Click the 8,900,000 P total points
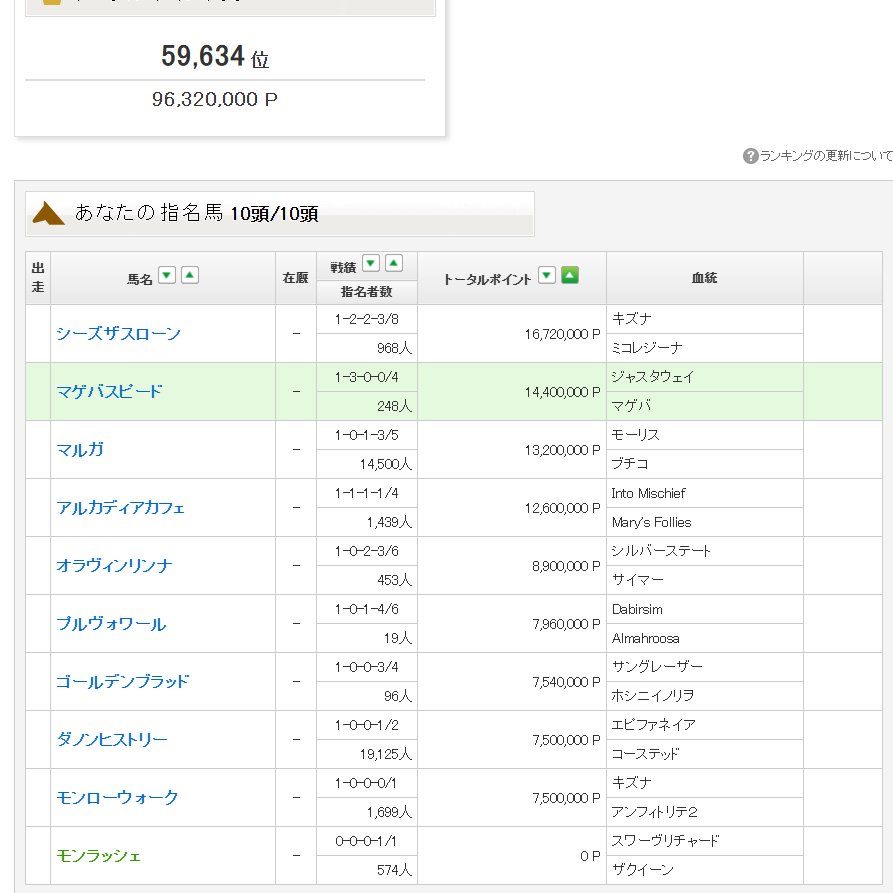Image resolution: width=893 pixels, height=893 pixels. pyautogui.click(x=566, y=567)
